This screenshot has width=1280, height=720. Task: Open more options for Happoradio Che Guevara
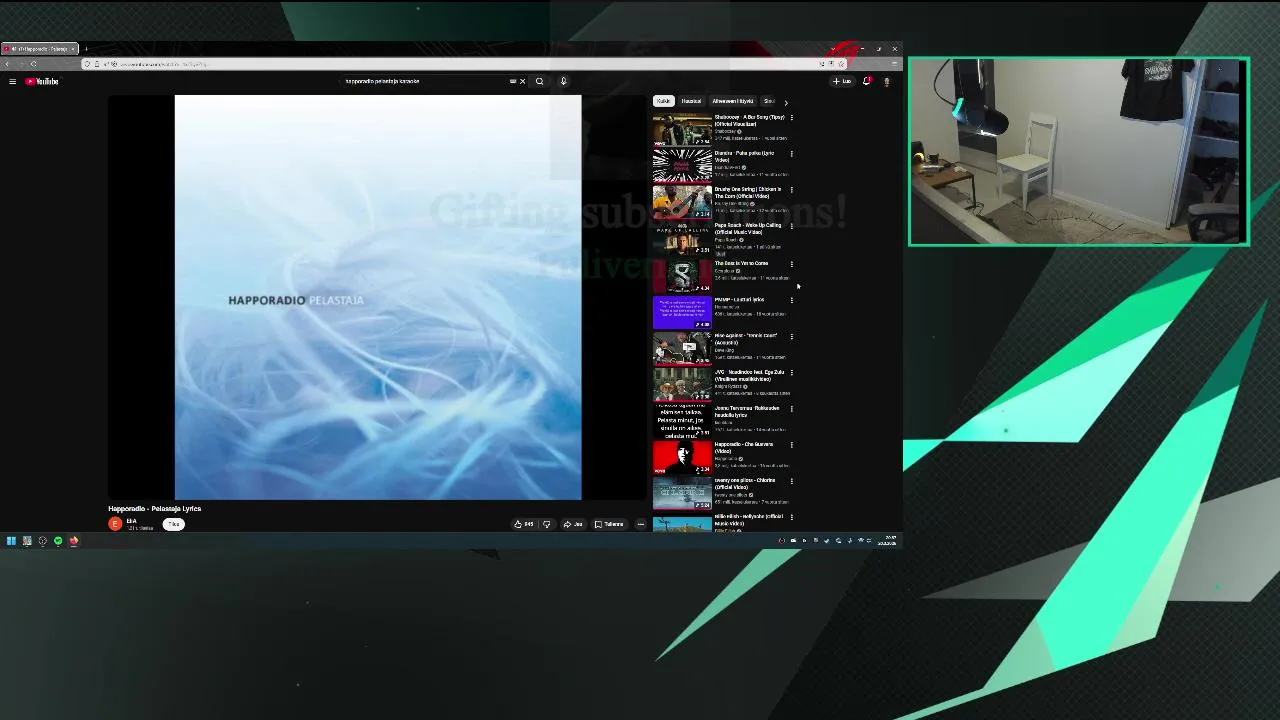pos(792,445)
